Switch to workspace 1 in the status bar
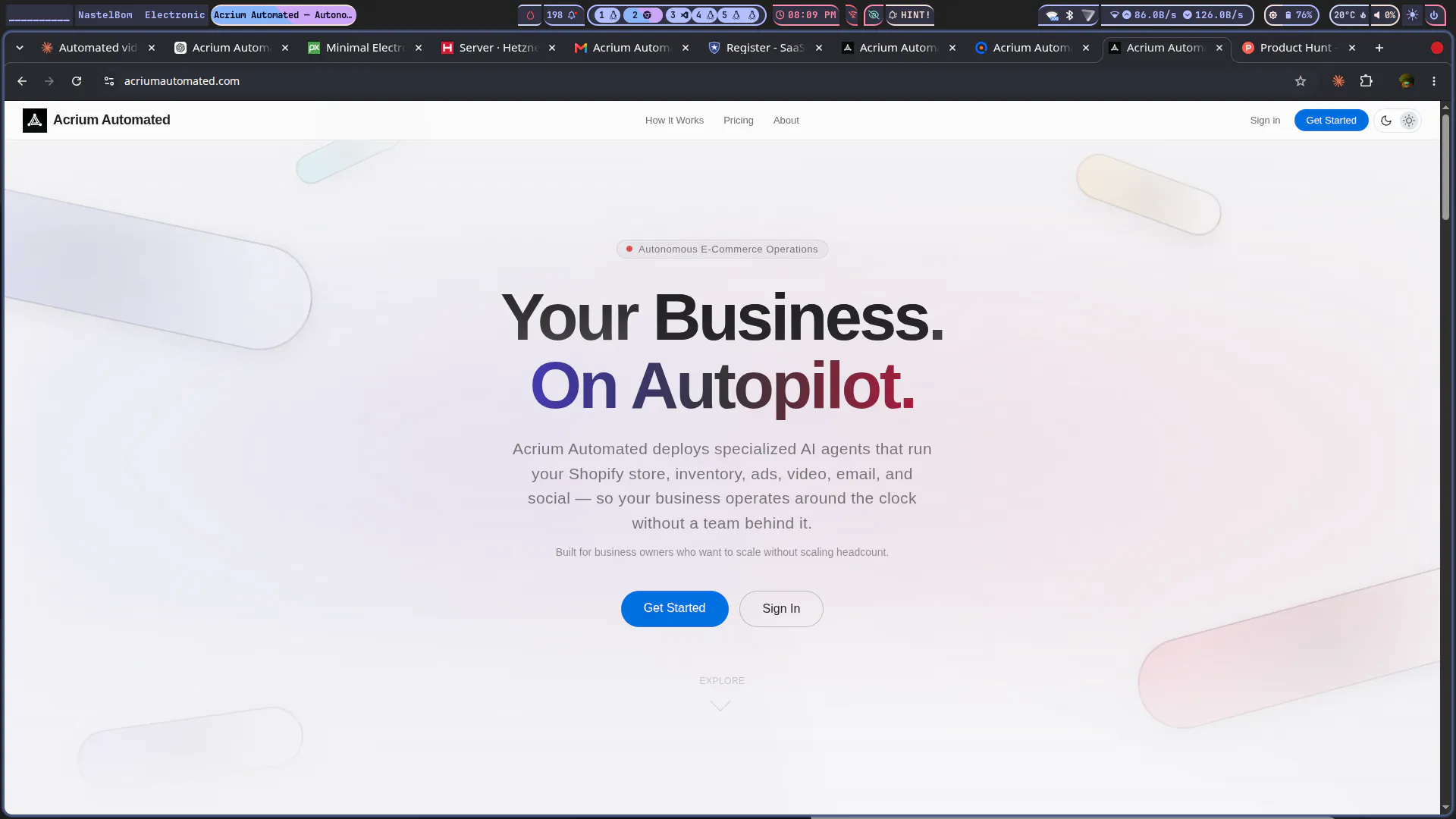This screenshot has height=819, width=1456. (x=607, y=15)
